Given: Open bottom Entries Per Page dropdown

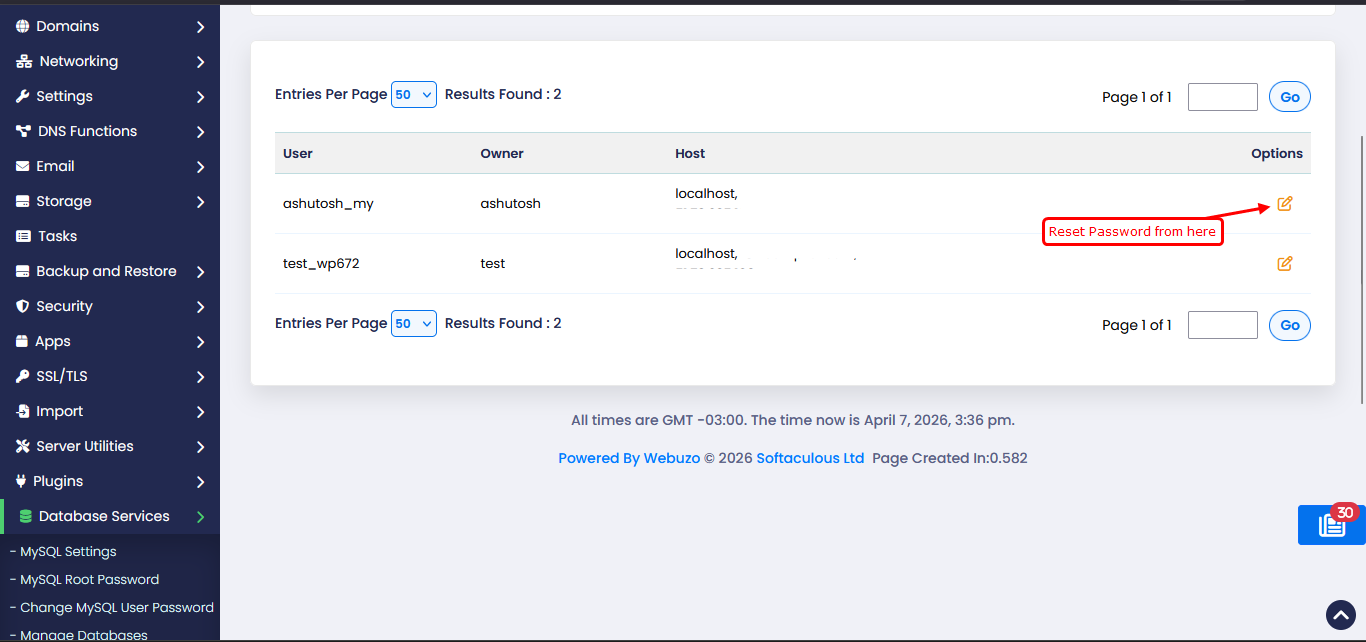Looking at the screenshot, I should pyautogui.click(x=414, y=324).
